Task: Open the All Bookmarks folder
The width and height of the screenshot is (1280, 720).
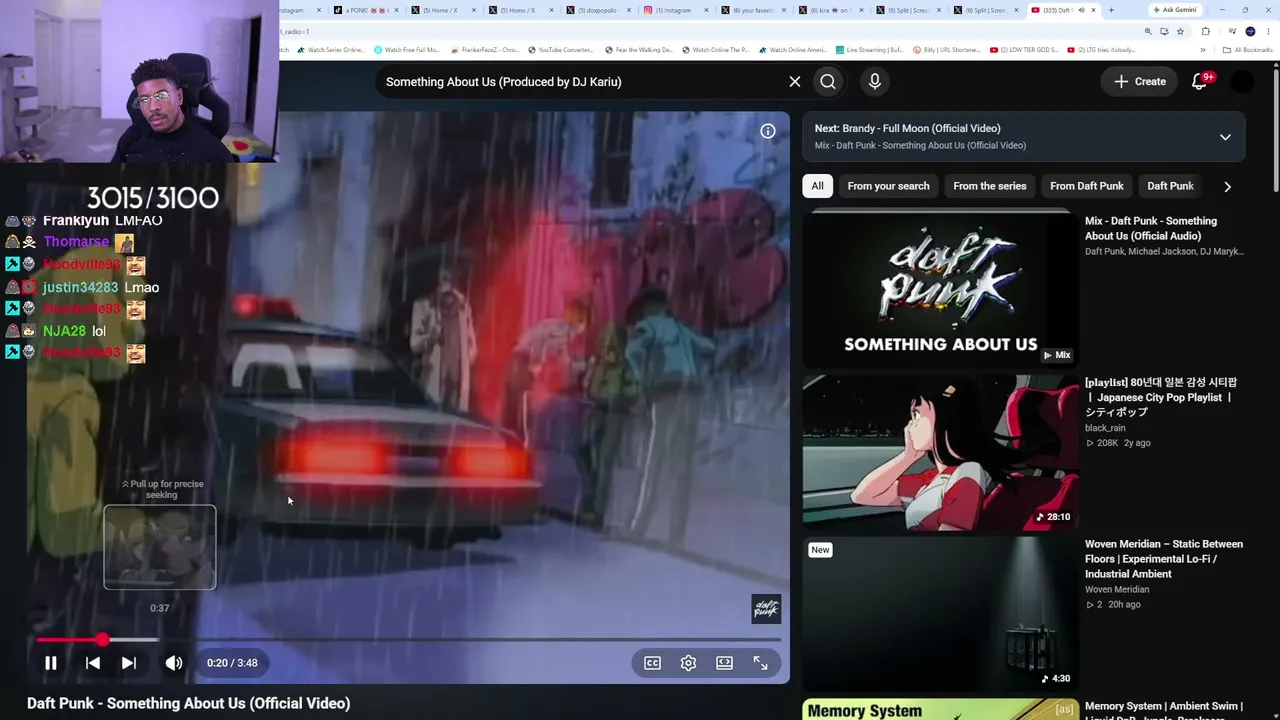Action: (x=1248, y=50)
